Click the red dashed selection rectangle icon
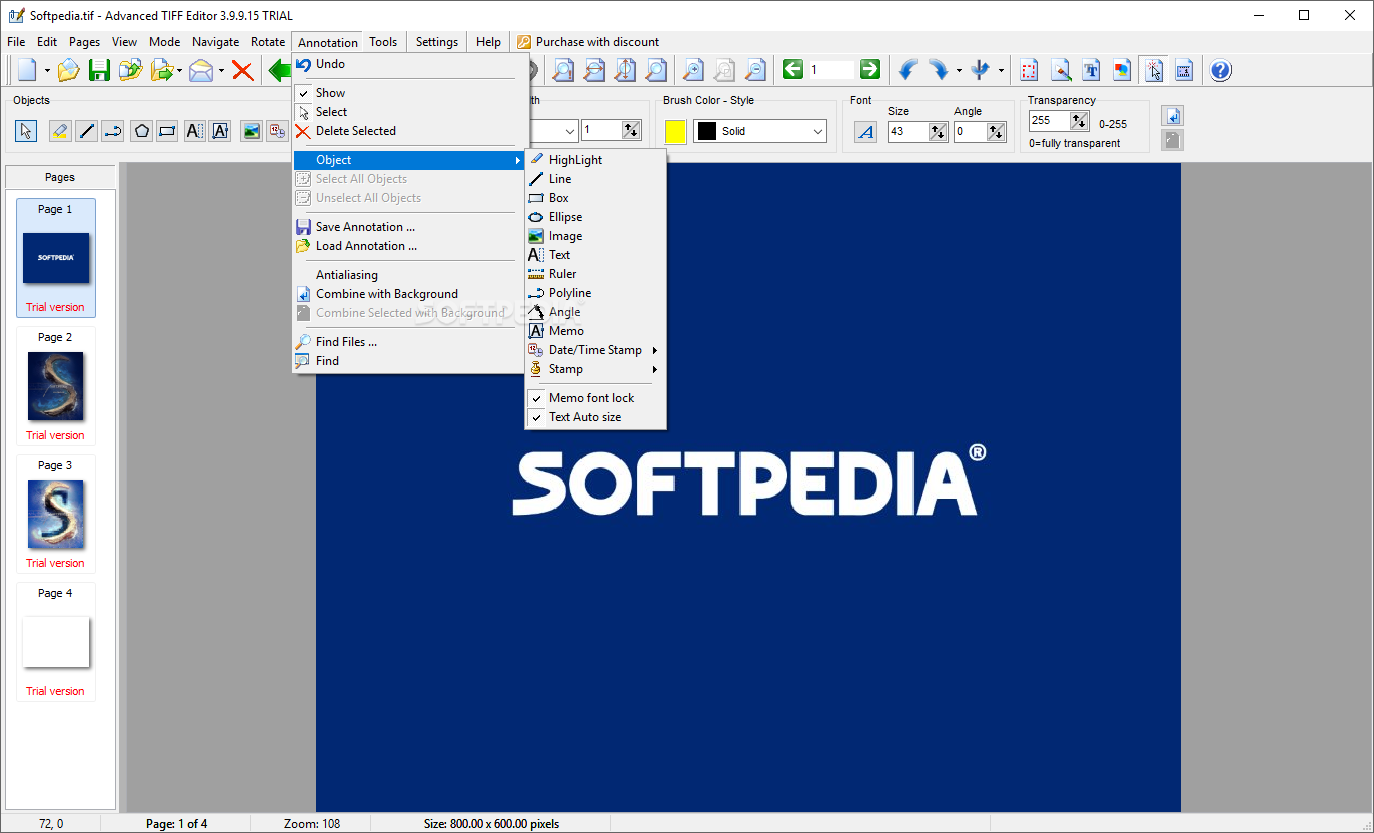The image size is (1374, 833). point(1029,70)
